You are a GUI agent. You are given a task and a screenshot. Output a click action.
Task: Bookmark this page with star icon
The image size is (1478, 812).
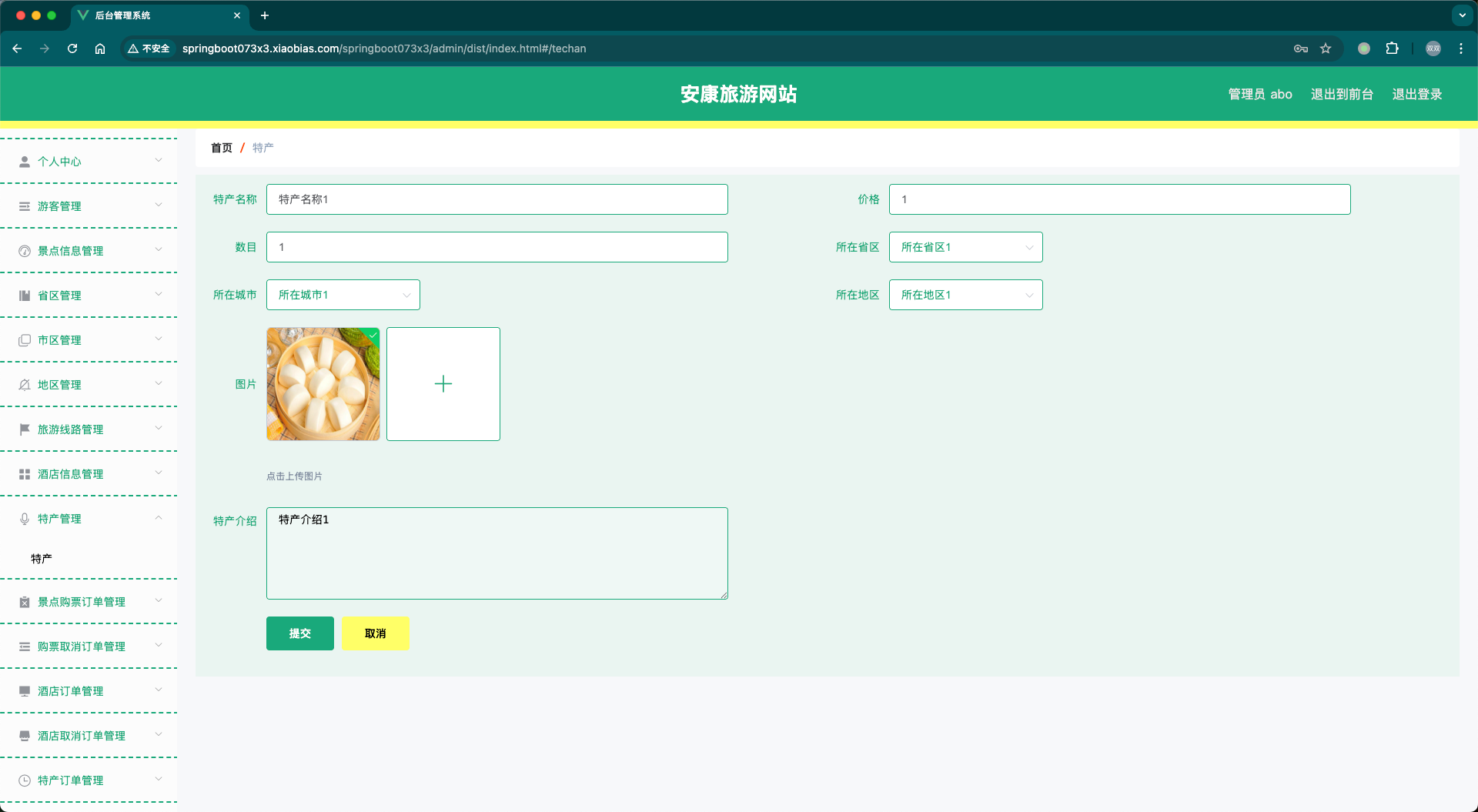1326,48
